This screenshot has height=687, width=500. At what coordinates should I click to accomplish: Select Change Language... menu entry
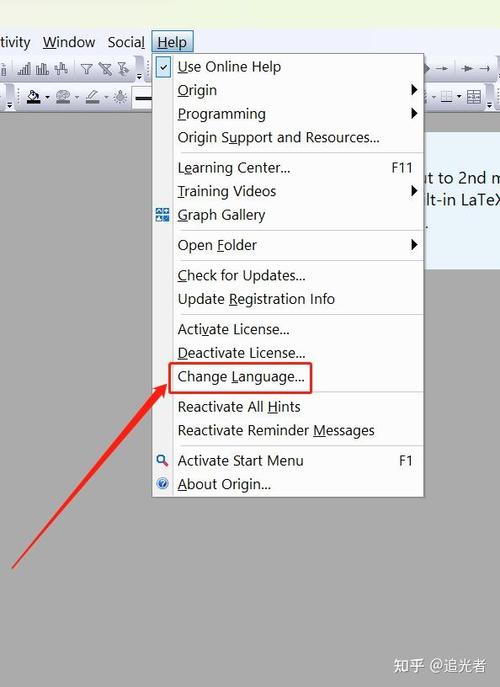pos(241,377)
